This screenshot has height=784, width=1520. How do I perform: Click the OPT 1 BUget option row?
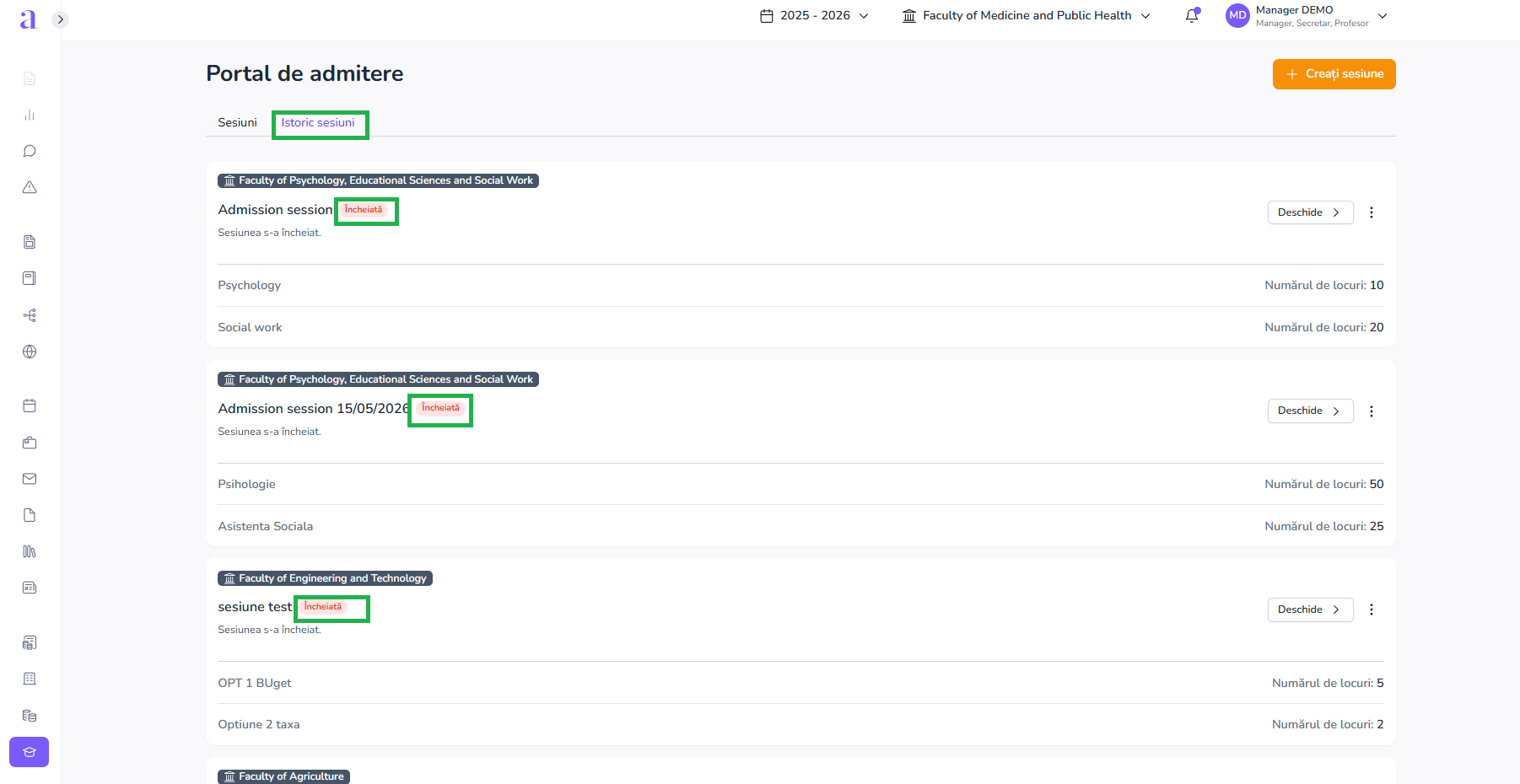click(x=800, y=683)
